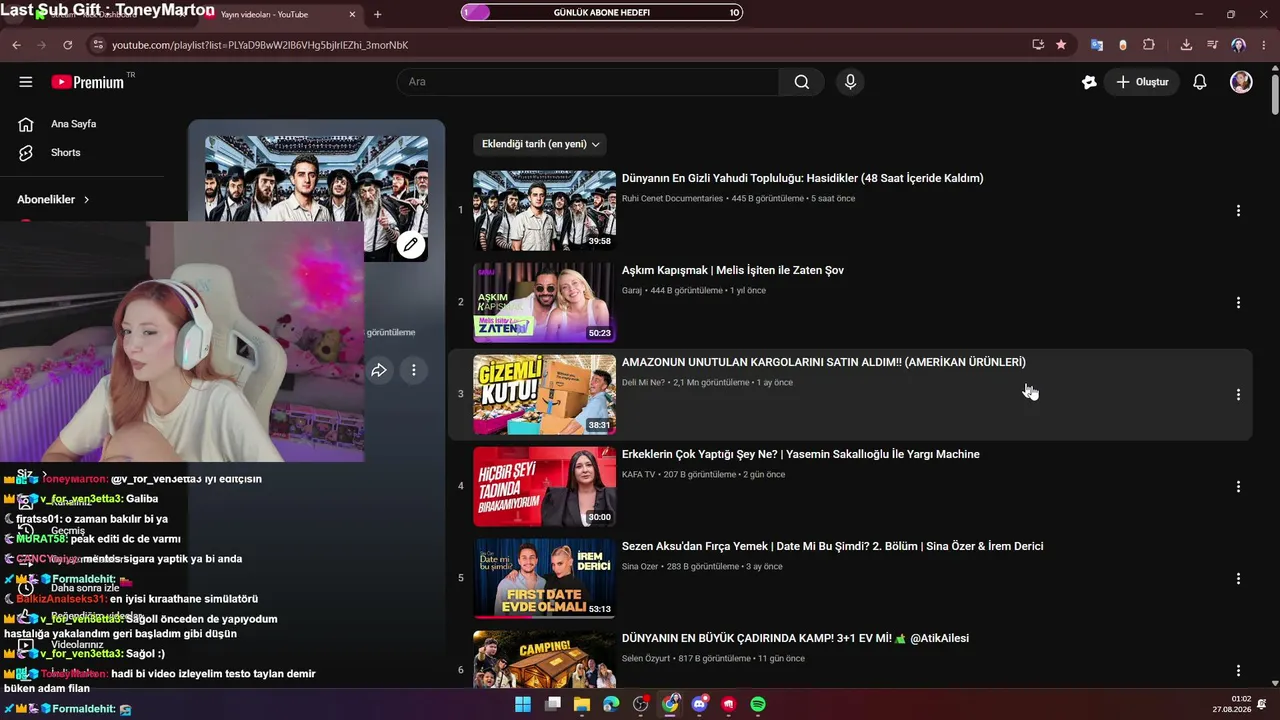Reload the page in the browser
Viewport: 1280px width, 720px height.
[68, 45]
